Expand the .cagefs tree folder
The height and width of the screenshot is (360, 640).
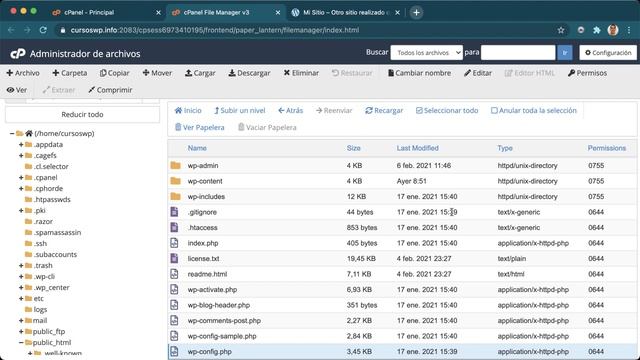(21, 156)
